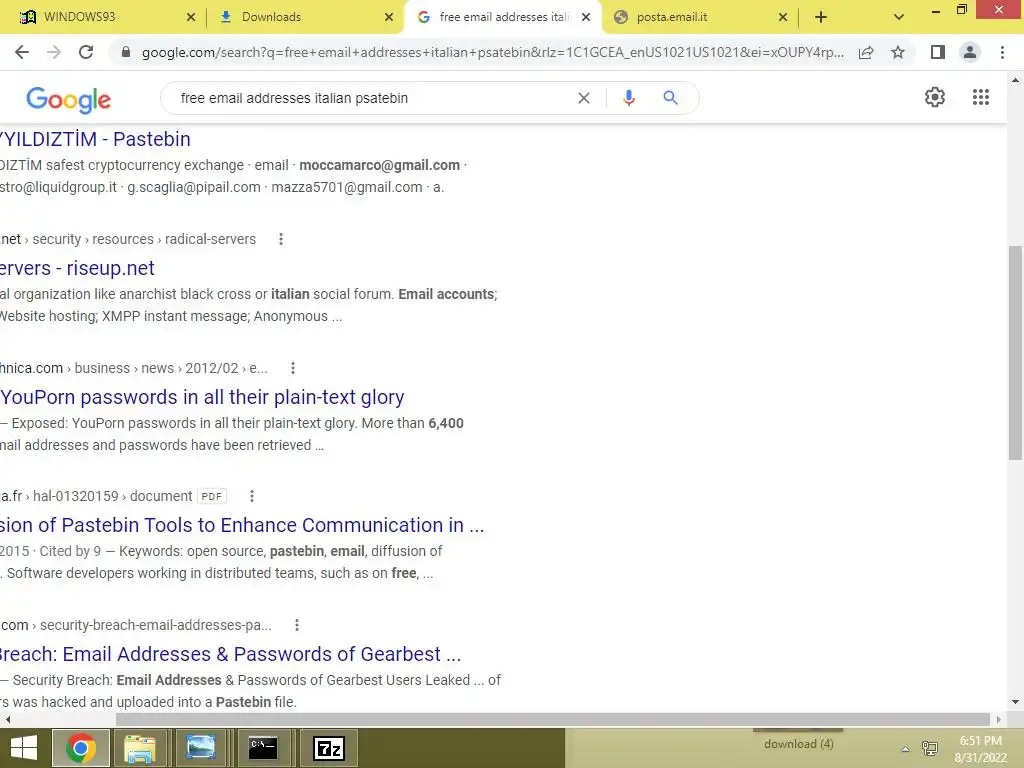This screenshot has width=1024, height=768.
Task: Open the Google apps grid
Action: (x=981, y=97)
